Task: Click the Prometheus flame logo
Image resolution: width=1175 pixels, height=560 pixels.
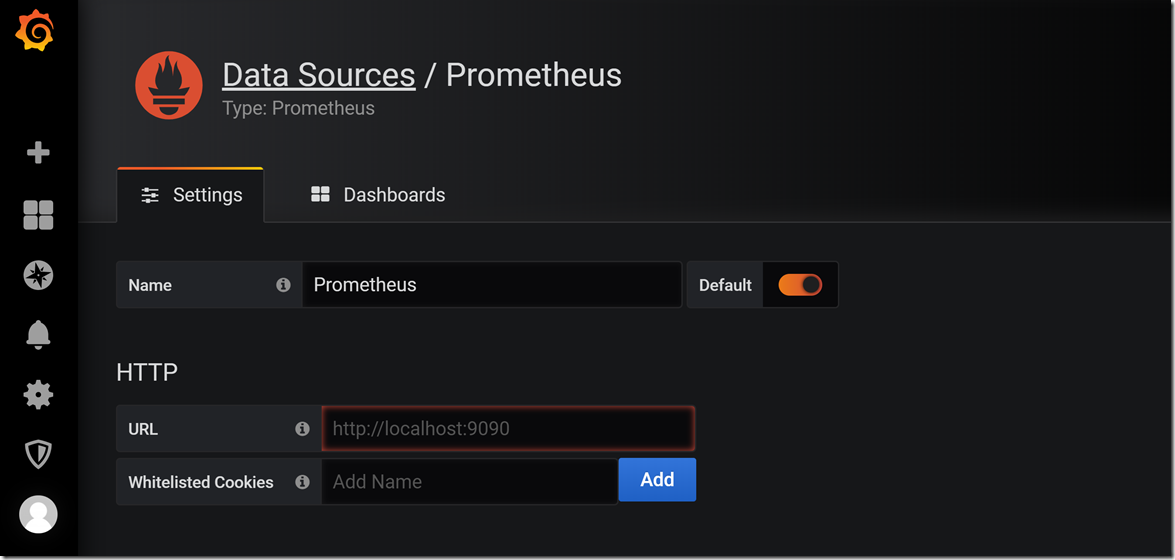Action: click(169, 85)
